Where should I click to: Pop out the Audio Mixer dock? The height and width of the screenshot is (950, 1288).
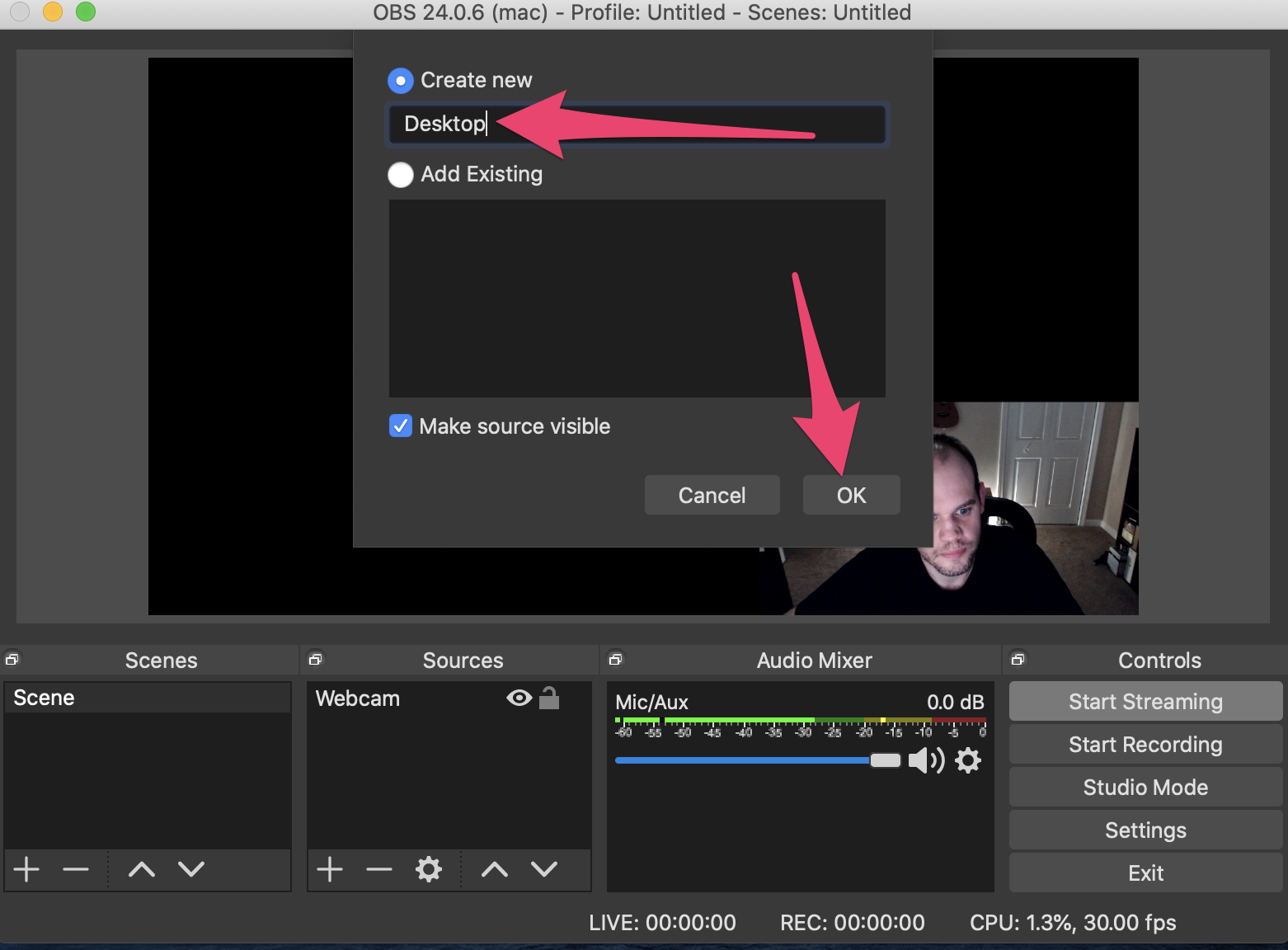[x=615, y=659]
